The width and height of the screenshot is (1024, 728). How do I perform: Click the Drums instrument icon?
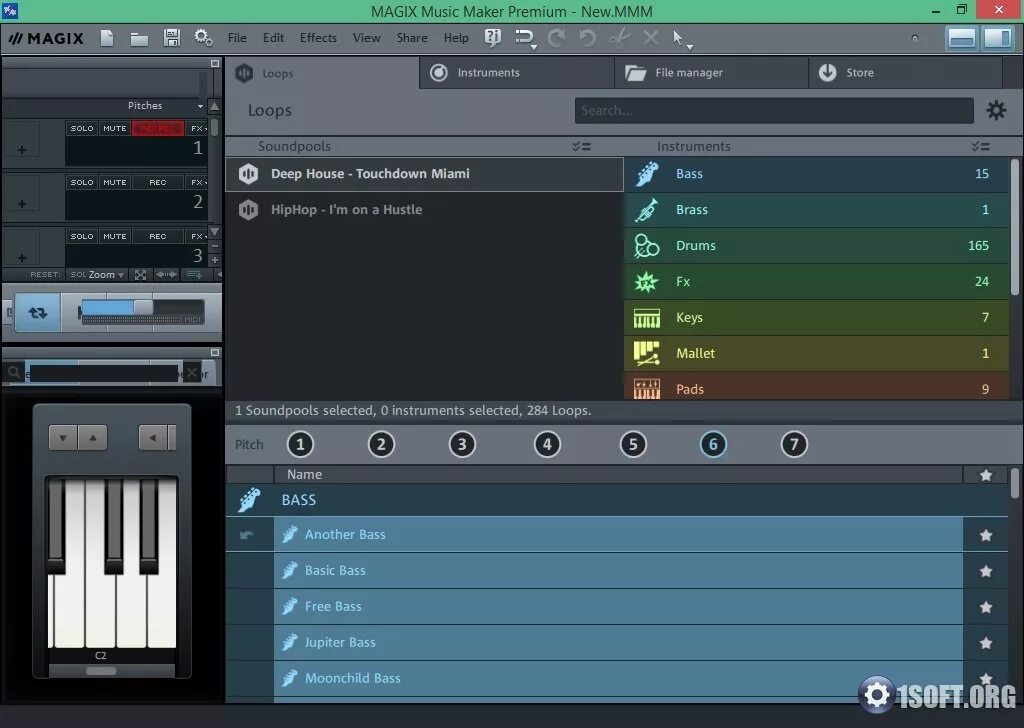[647, 245]
